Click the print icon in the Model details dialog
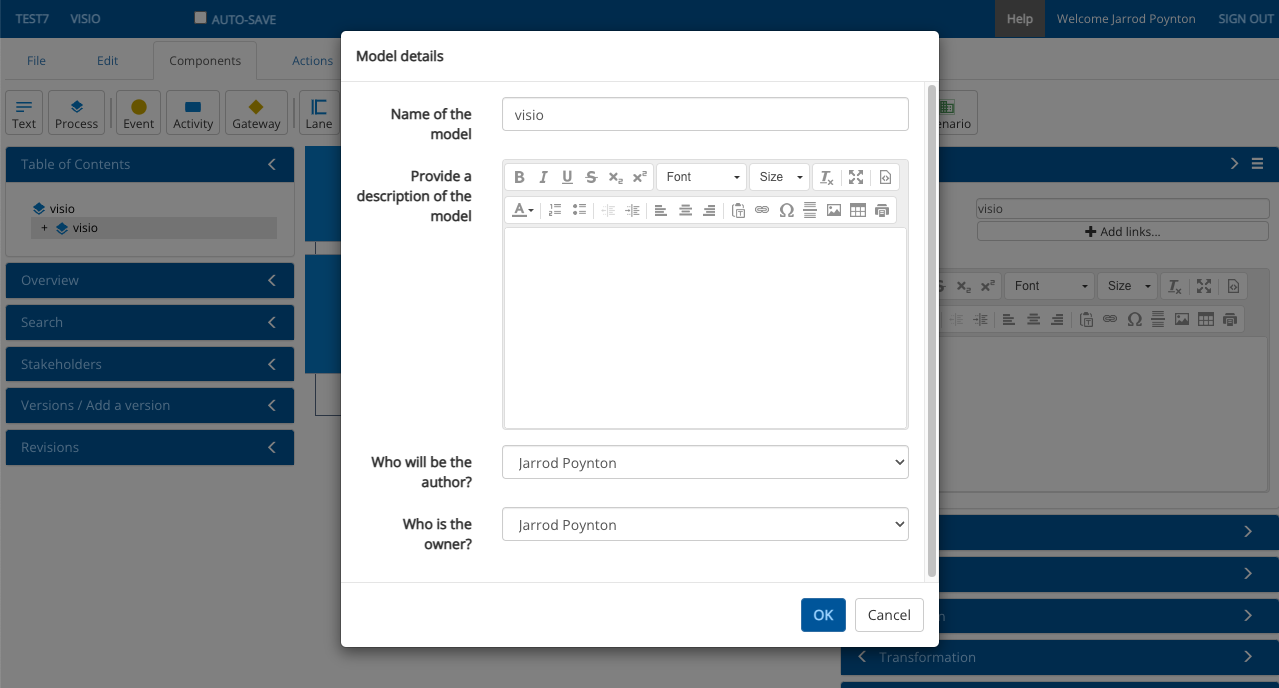This screenshot has height=688, width=1279. [881, 210]
